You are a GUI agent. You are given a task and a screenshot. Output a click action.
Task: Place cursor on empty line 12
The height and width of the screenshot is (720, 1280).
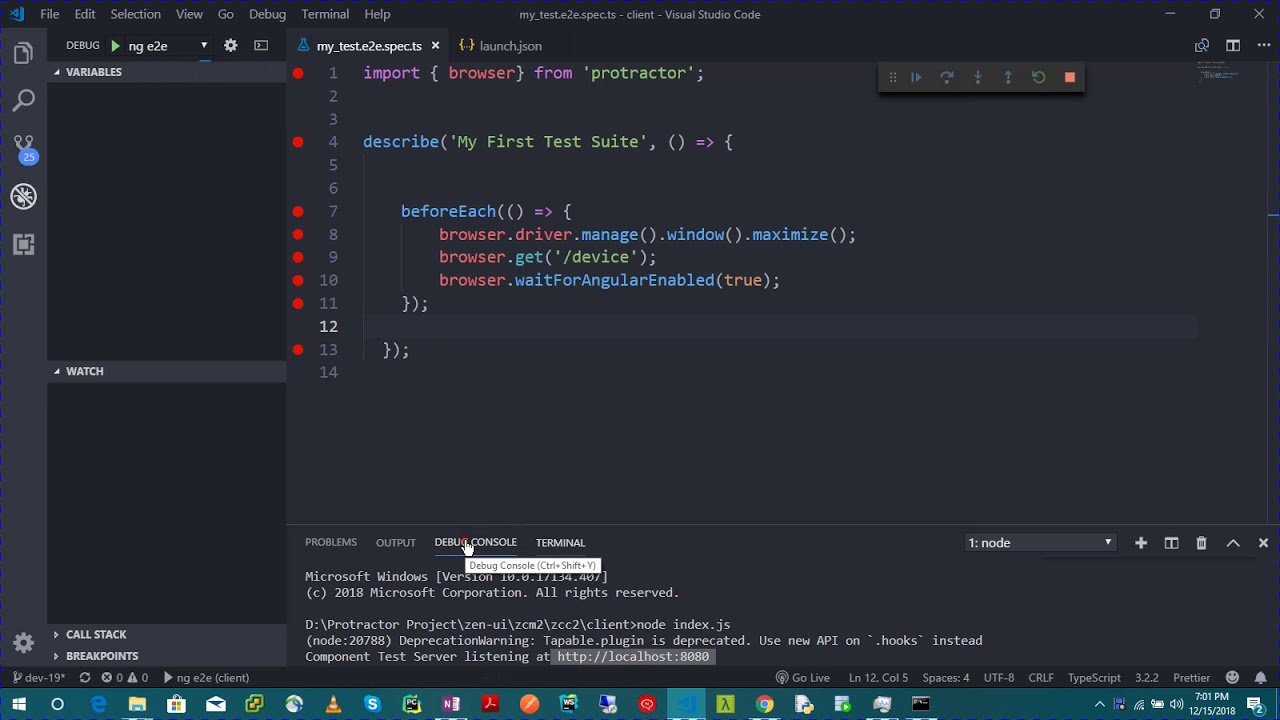pyautogui.click(x=780, y=327)
